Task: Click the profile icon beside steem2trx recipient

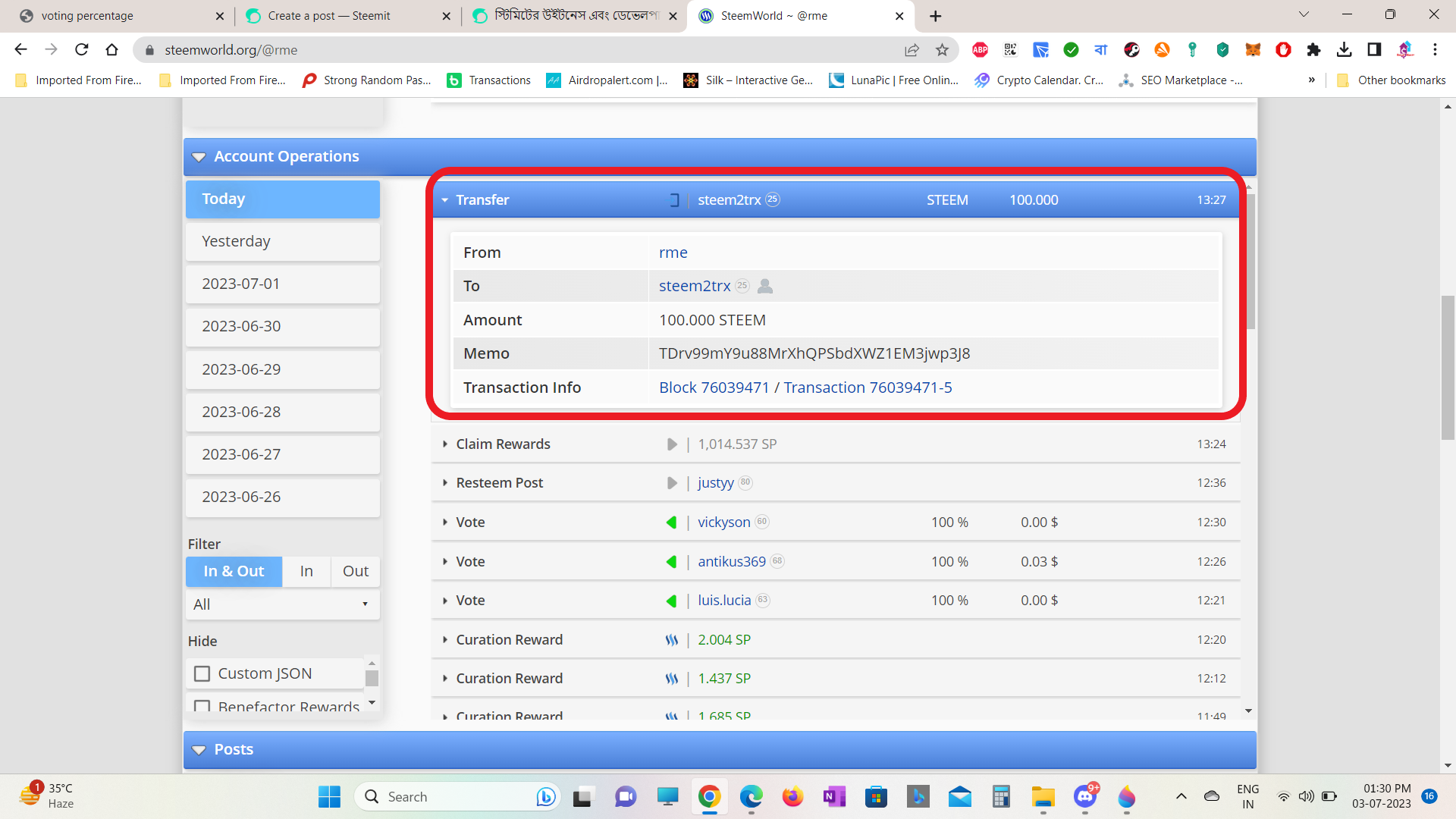Action: point(765,286)
